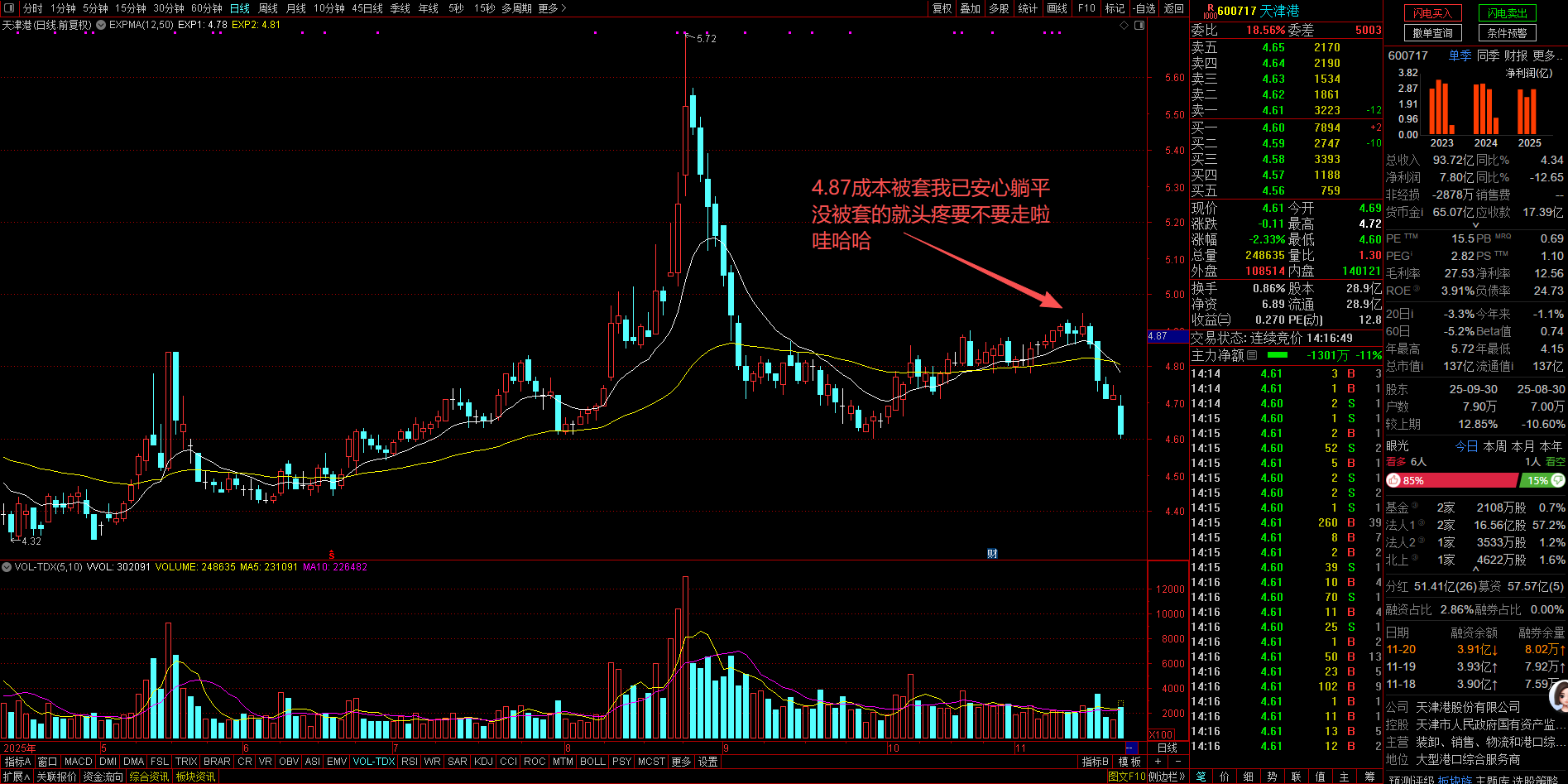Switch to MCST indicator
Image resolution: width=1568 pixels, height=784 pixels.
pos(651,762)
